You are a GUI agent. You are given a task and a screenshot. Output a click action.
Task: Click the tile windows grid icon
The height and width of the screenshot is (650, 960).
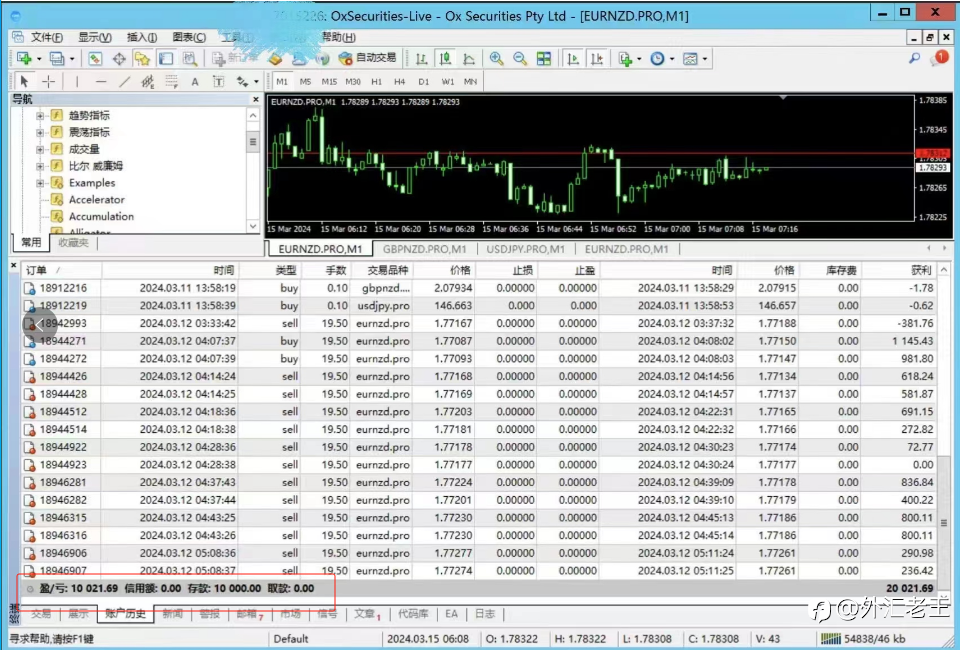pyautogui.click(x=544, y=59)
